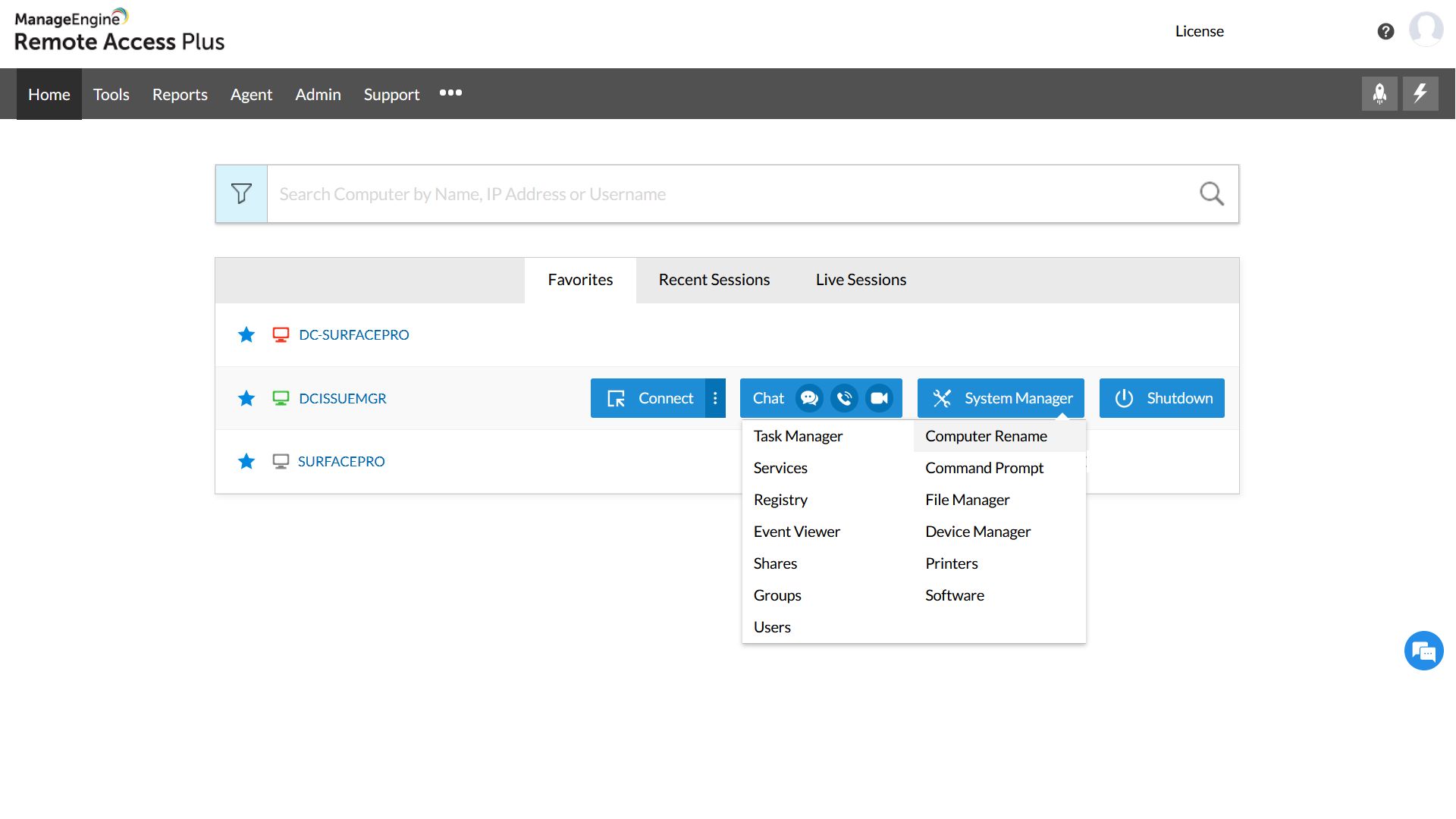The width and height of the screenshot is (1456, 819).
Task: Expand the Connect options three-dot dropdown
Action: coord(715,398)
